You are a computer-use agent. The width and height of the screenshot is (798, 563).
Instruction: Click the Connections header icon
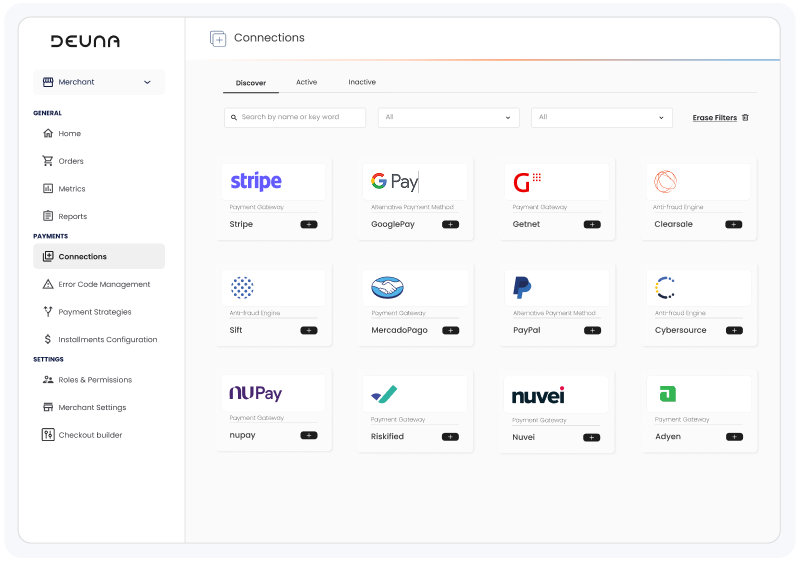(218, 38)
